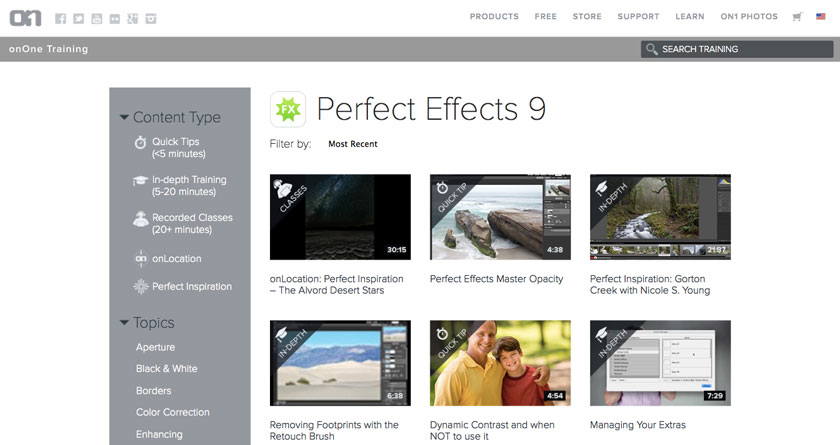Open the Products menu

[x=494, y=17]
